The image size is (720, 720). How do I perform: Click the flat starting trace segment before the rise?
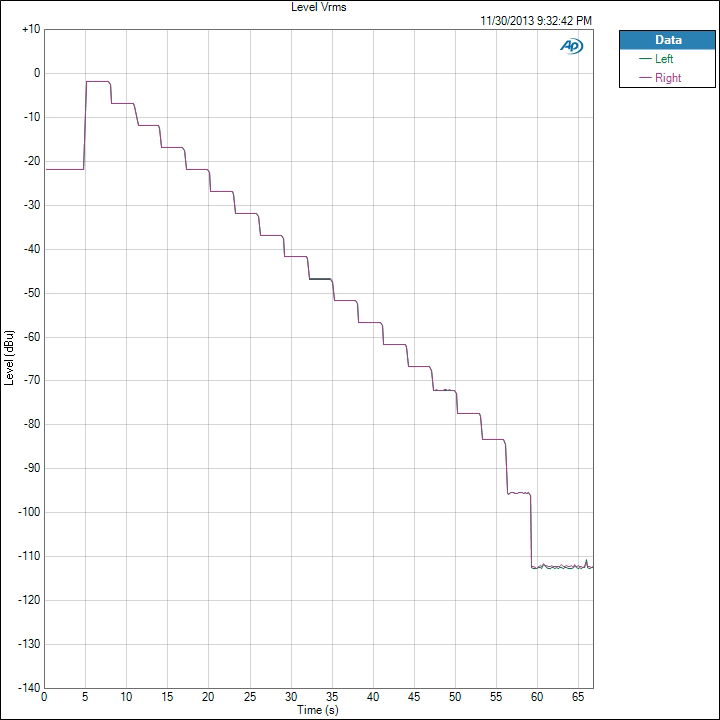coord(64,169)
